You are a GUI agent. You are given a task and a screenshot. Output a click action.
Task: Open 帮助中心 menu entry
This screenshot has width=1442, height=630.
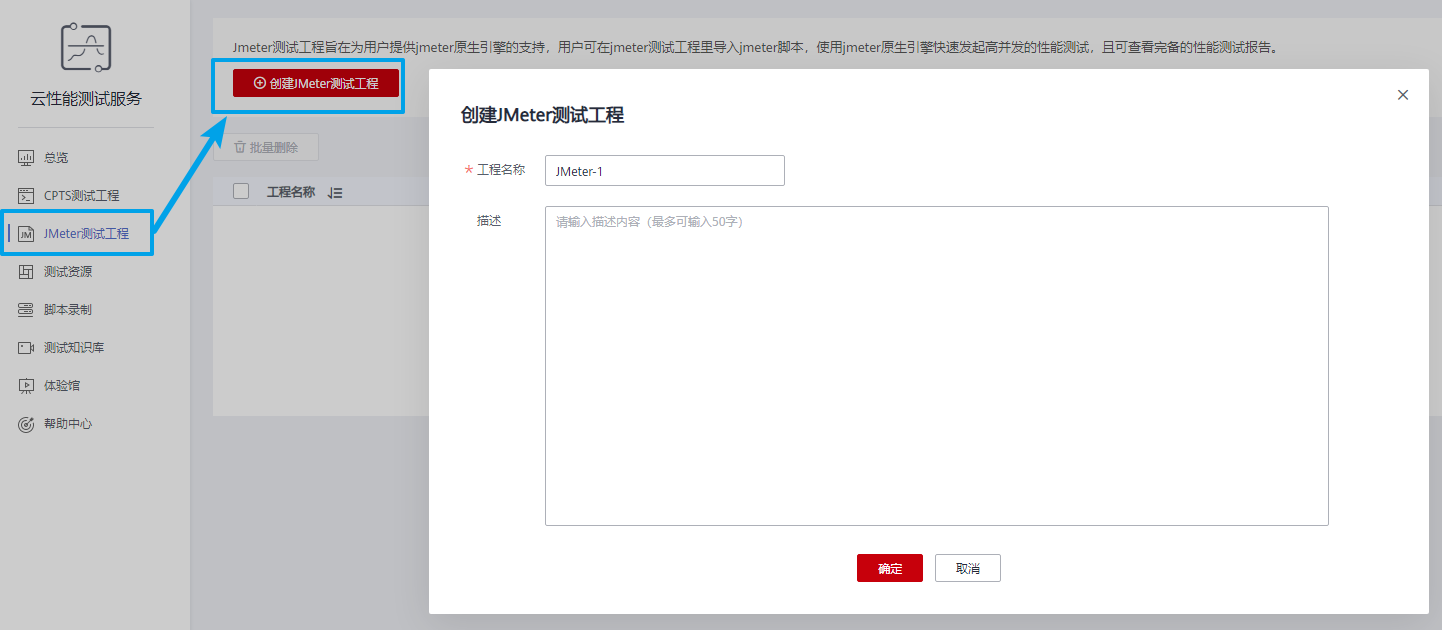click(68, 424)
